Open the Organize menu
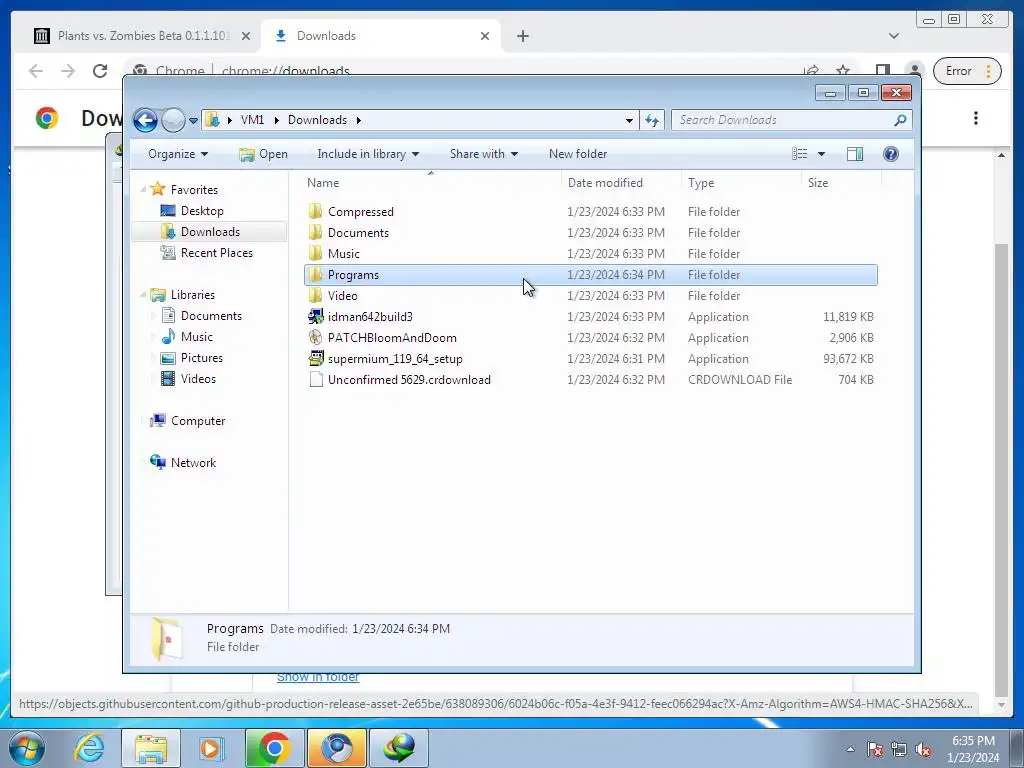 point(178,154)
